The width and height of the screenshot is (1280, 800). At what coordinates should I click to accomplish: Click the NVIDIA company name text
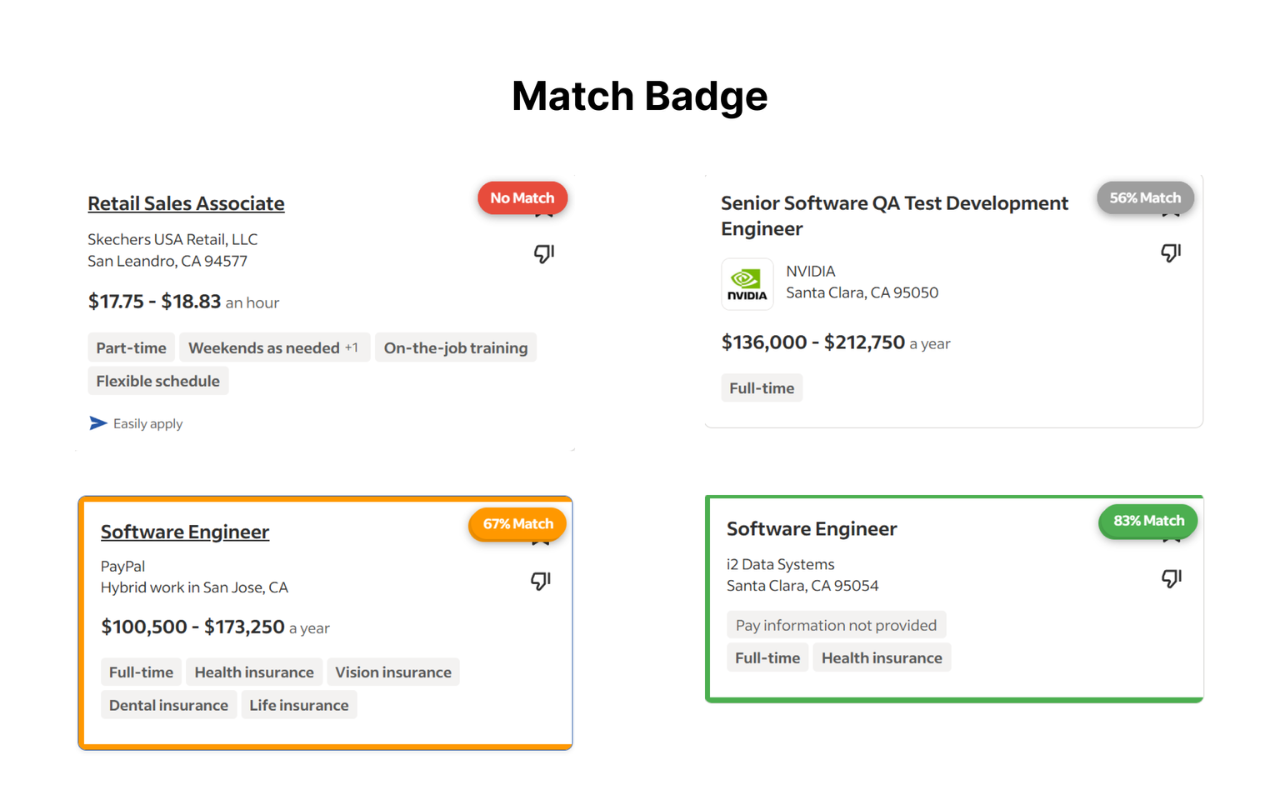pos(811,271)
